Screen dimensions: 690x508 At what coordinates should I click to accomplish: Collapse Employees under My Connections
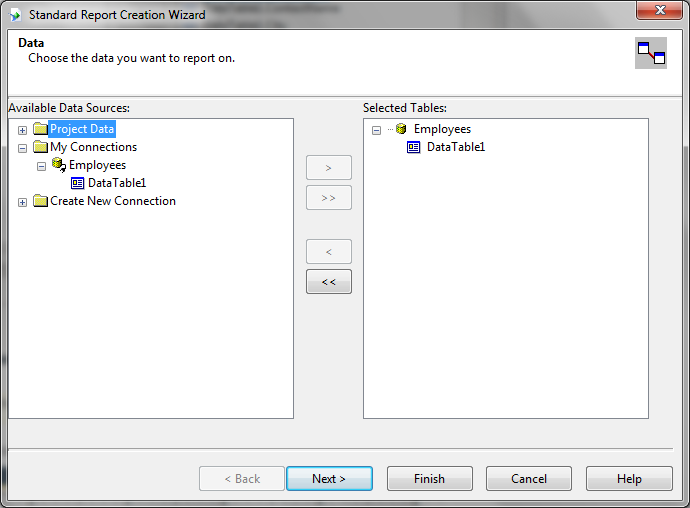[x=41, y=166]
